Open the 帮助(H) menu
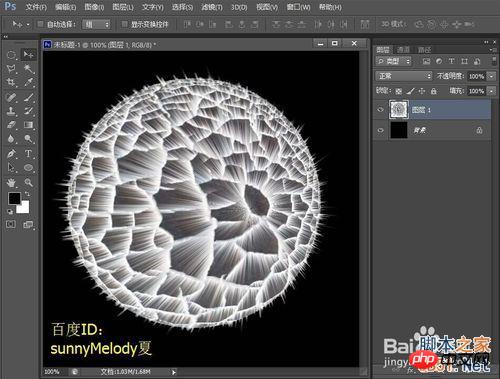 click(x=330, y=7)
